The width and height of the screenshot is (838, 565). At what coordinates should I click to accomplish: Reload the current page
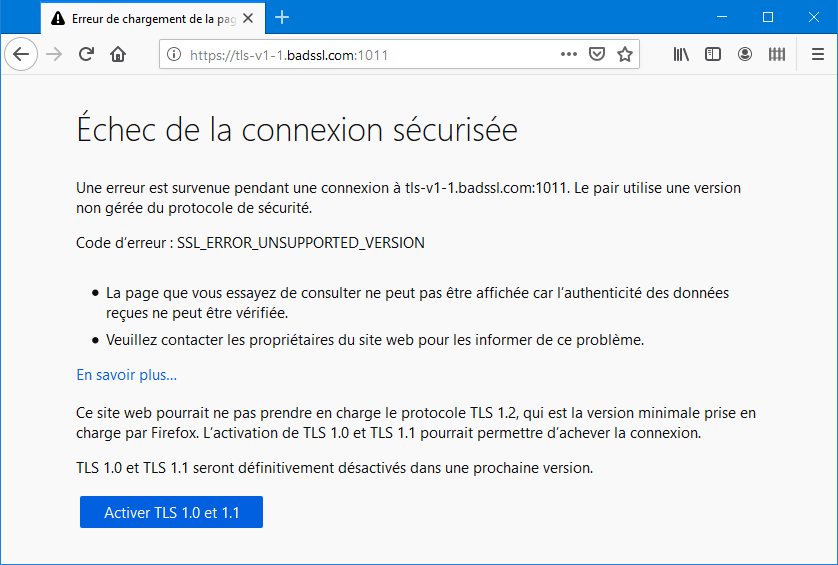click(87, 54)
